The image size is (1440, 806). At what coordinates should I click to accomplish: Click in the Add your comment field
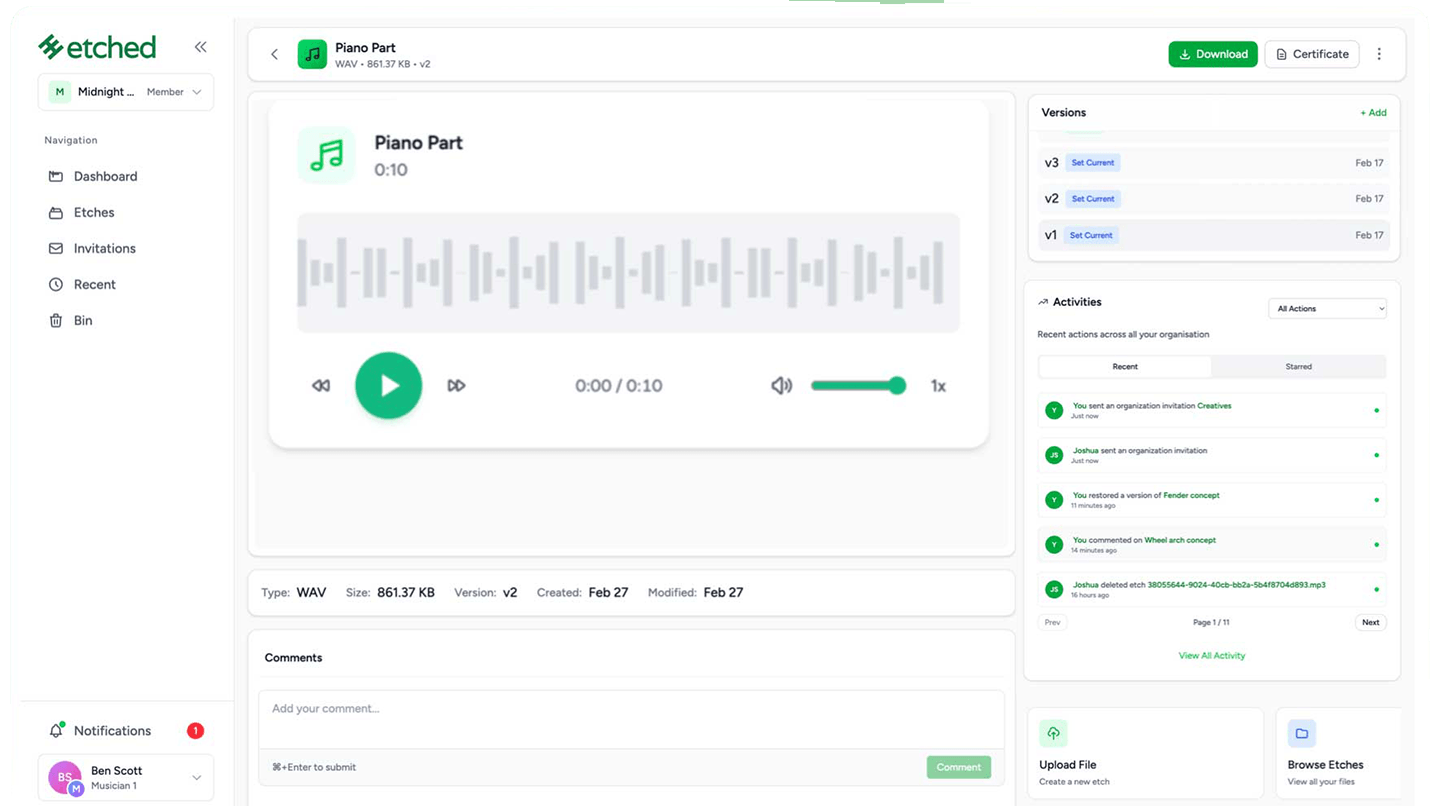click(x=630, y=718)
